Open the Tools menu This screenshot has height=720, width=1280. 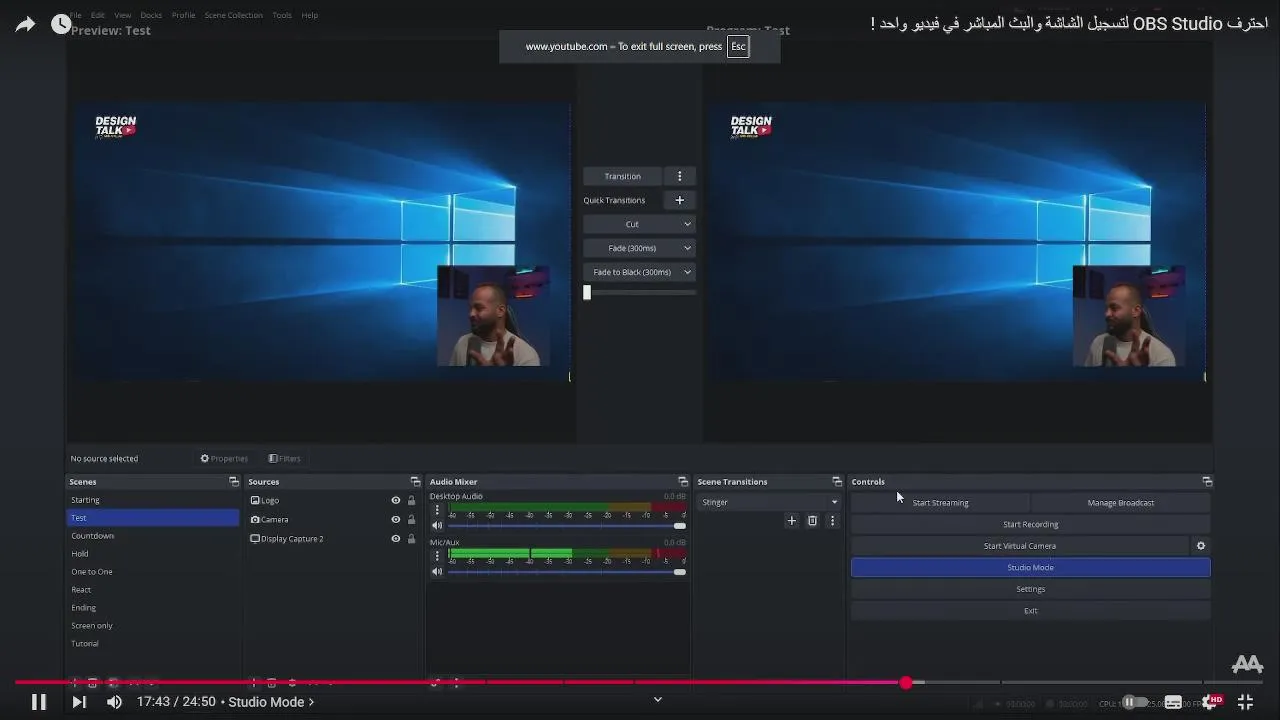(282, 15)
